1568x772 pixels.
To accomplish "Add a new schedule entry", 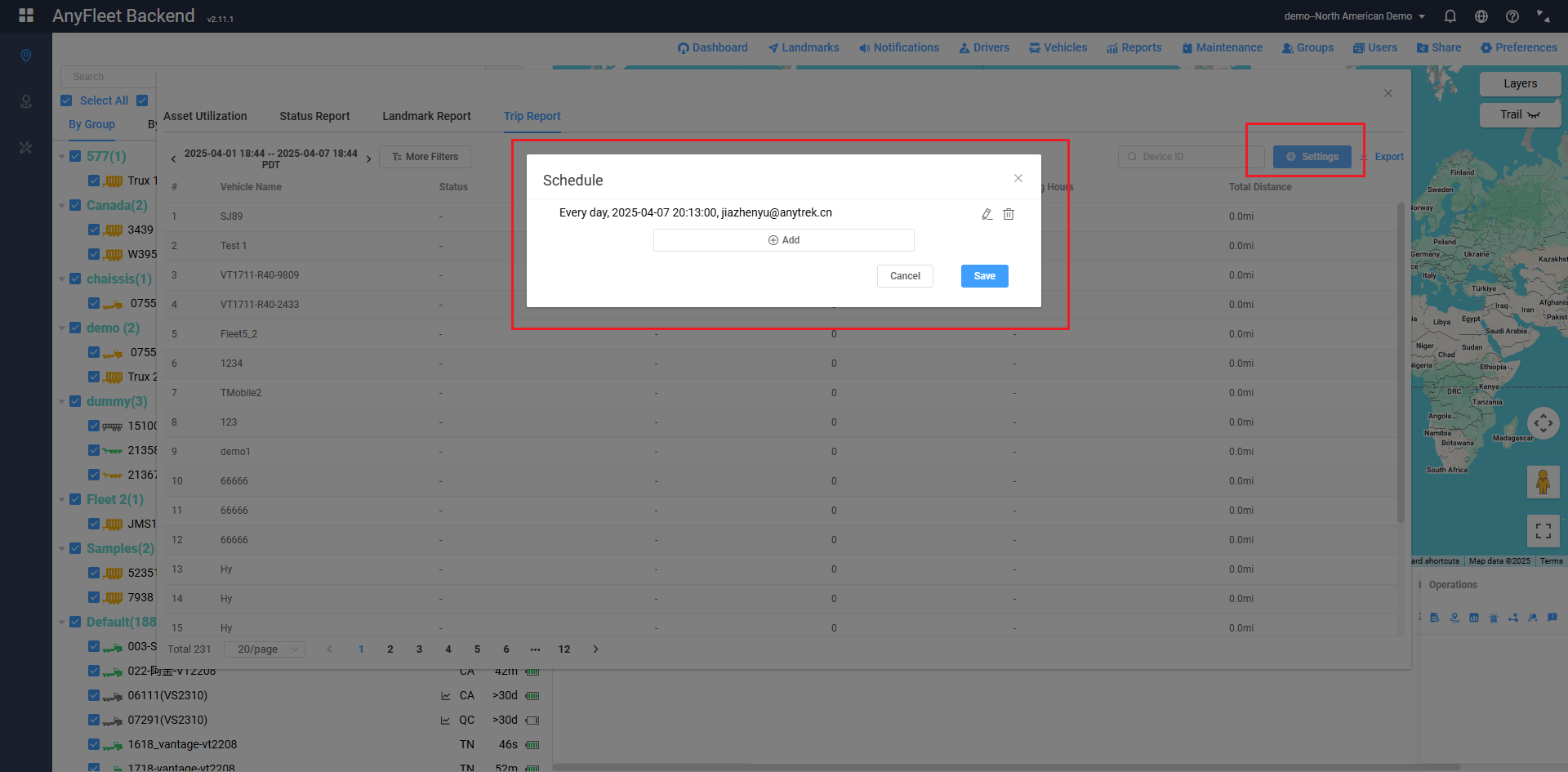I will pos(783,240).
